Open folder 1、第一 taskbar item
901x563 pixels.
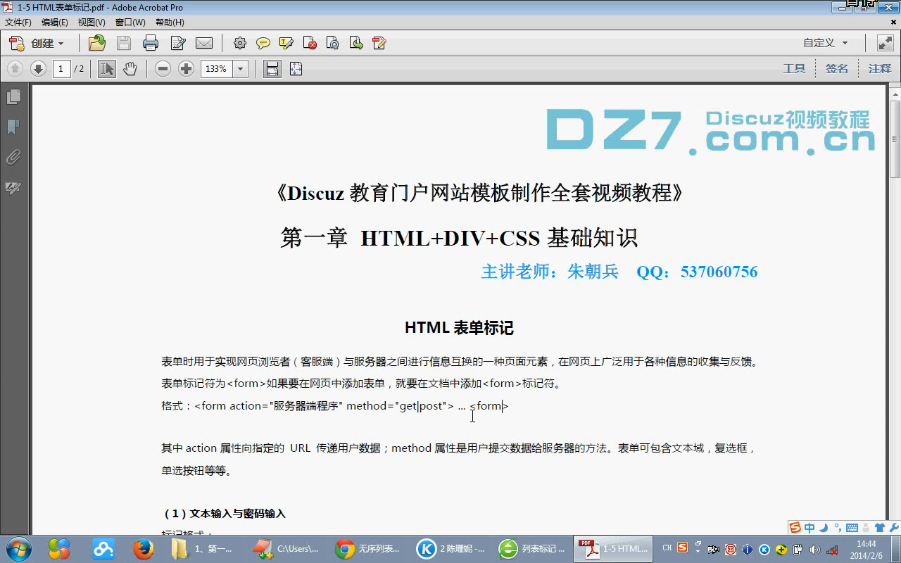click(204, 549)
